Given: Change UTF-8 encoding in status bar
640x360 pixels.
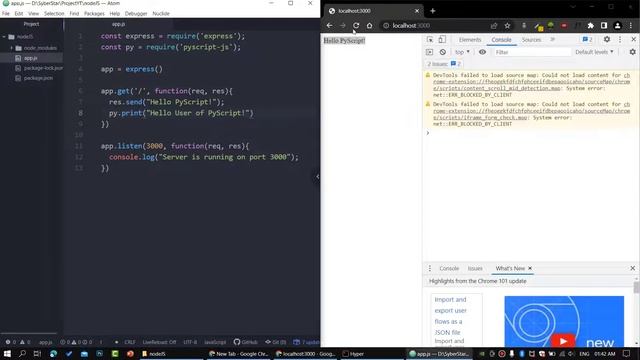Looking at the screenshot, I should [x=190, y=342].
